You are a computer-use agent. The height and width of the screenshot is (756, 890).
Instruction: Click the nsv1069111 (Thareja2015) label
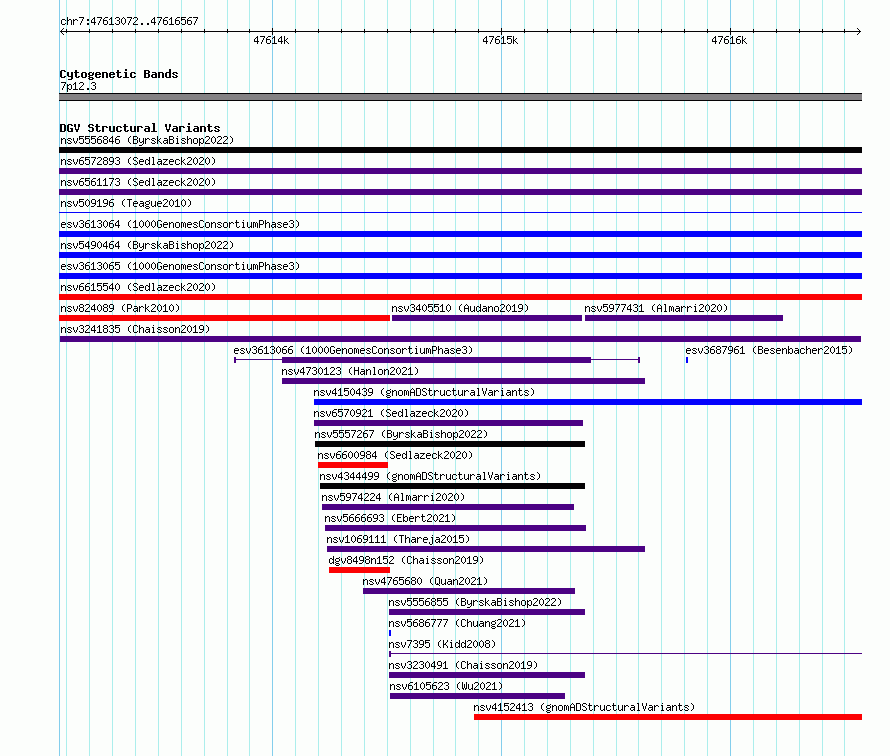(398, 539)
